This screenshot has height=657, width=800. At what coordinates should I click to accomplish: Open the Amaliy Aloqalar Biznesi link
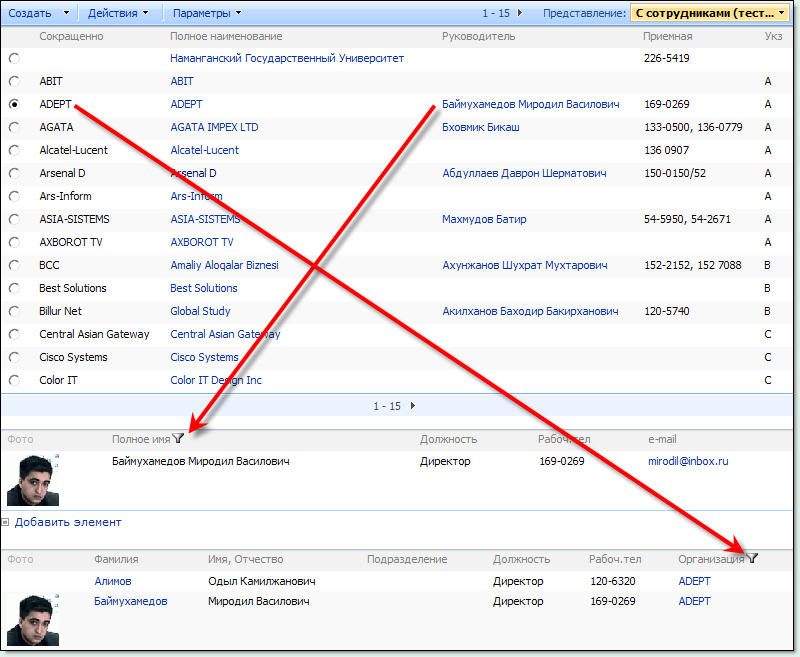click(x=224, y=265)
